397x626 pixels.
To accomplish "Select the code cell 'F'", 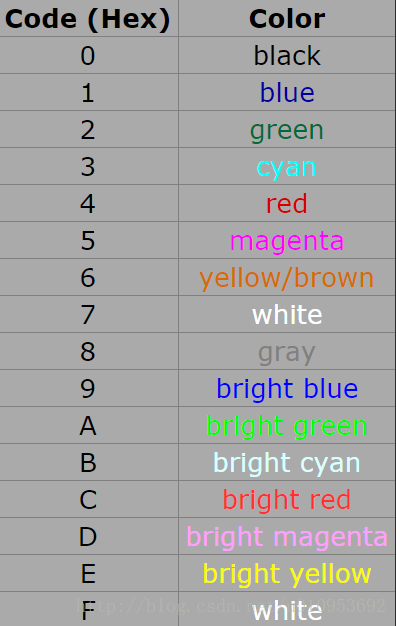I will 89,609.
